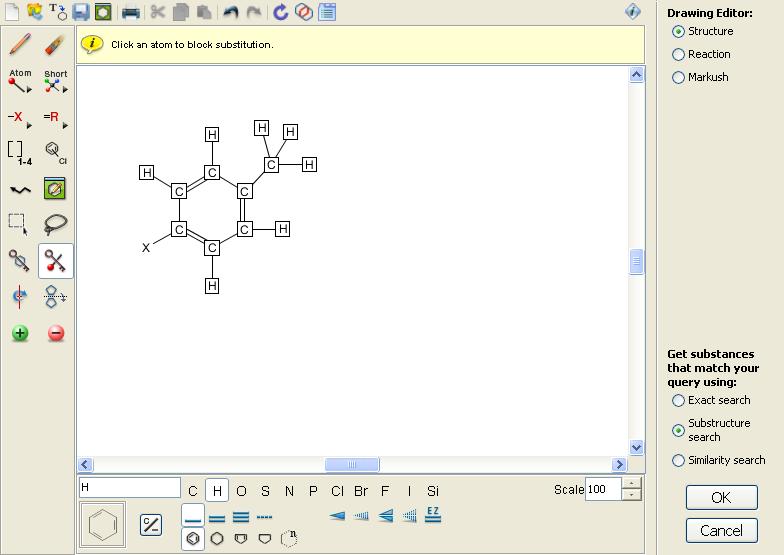784x555 pixels.
Task: Toggle the double bond type
Action: tap(216, 518)
